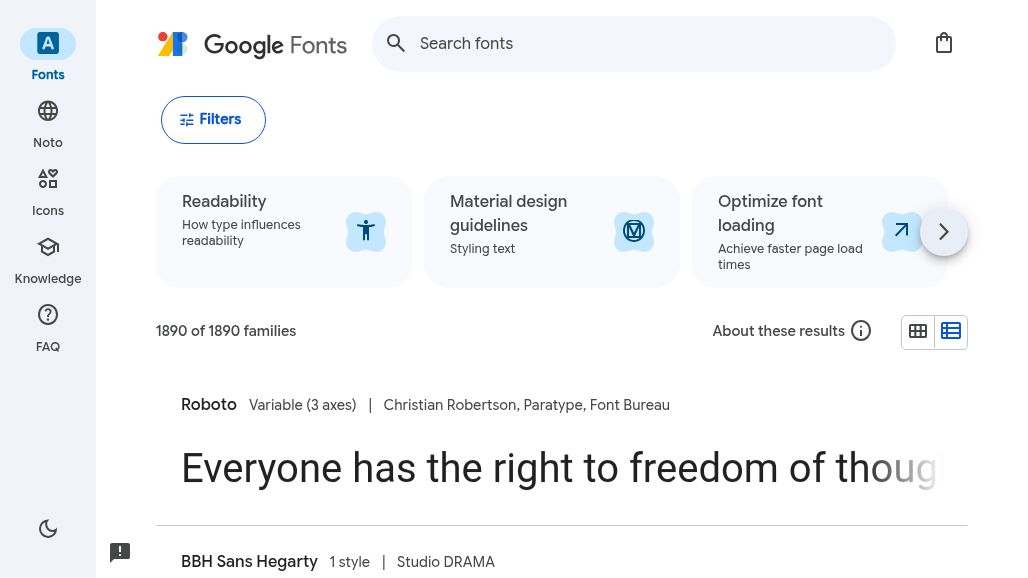
Task: Switch to list view layout
Action: click(951, 331)
